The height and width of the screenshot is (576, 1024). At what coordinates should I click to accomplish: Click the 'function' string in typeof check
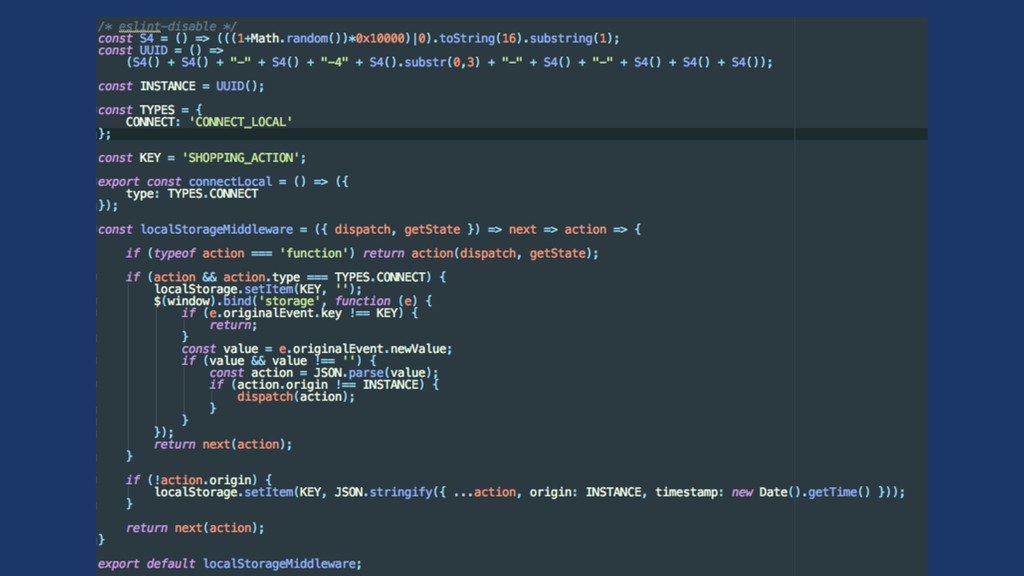coord(313,253)
